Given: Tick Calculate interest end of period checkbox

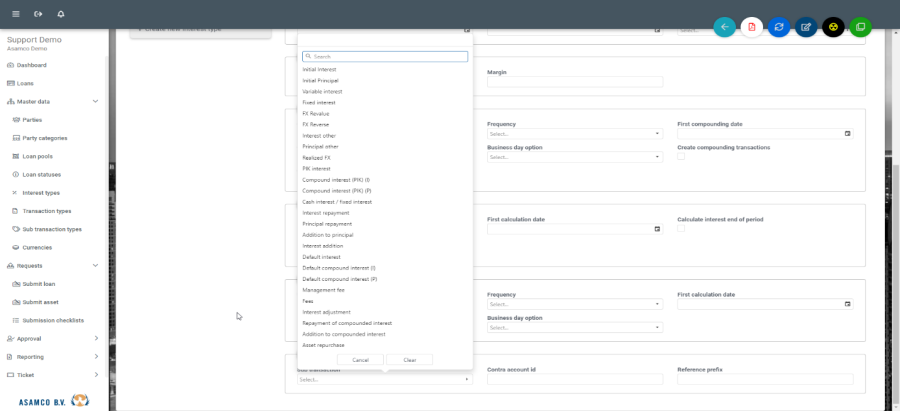Looking at the screenshot, I should coord(681,229).
